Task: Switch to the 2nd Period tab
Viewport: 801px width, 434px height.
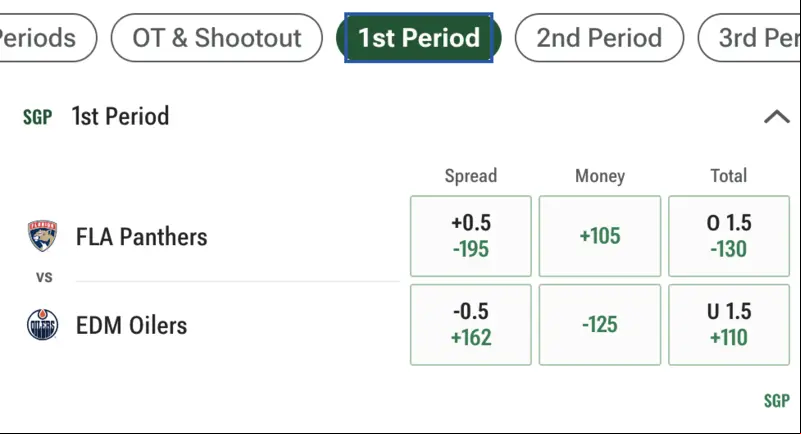Action: click(599, 38)
